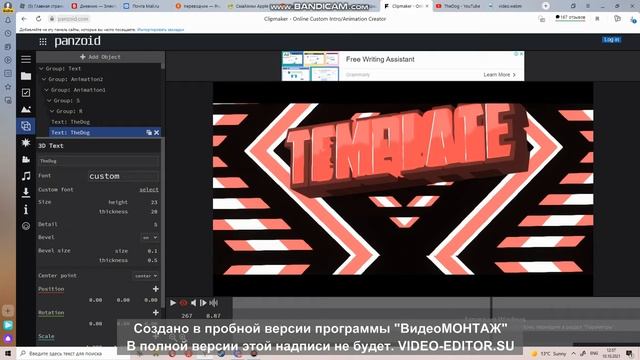This screenshot has width=640, height=360.
Task: Click the address bar panzoid.com
Action: tap(73, 19)
